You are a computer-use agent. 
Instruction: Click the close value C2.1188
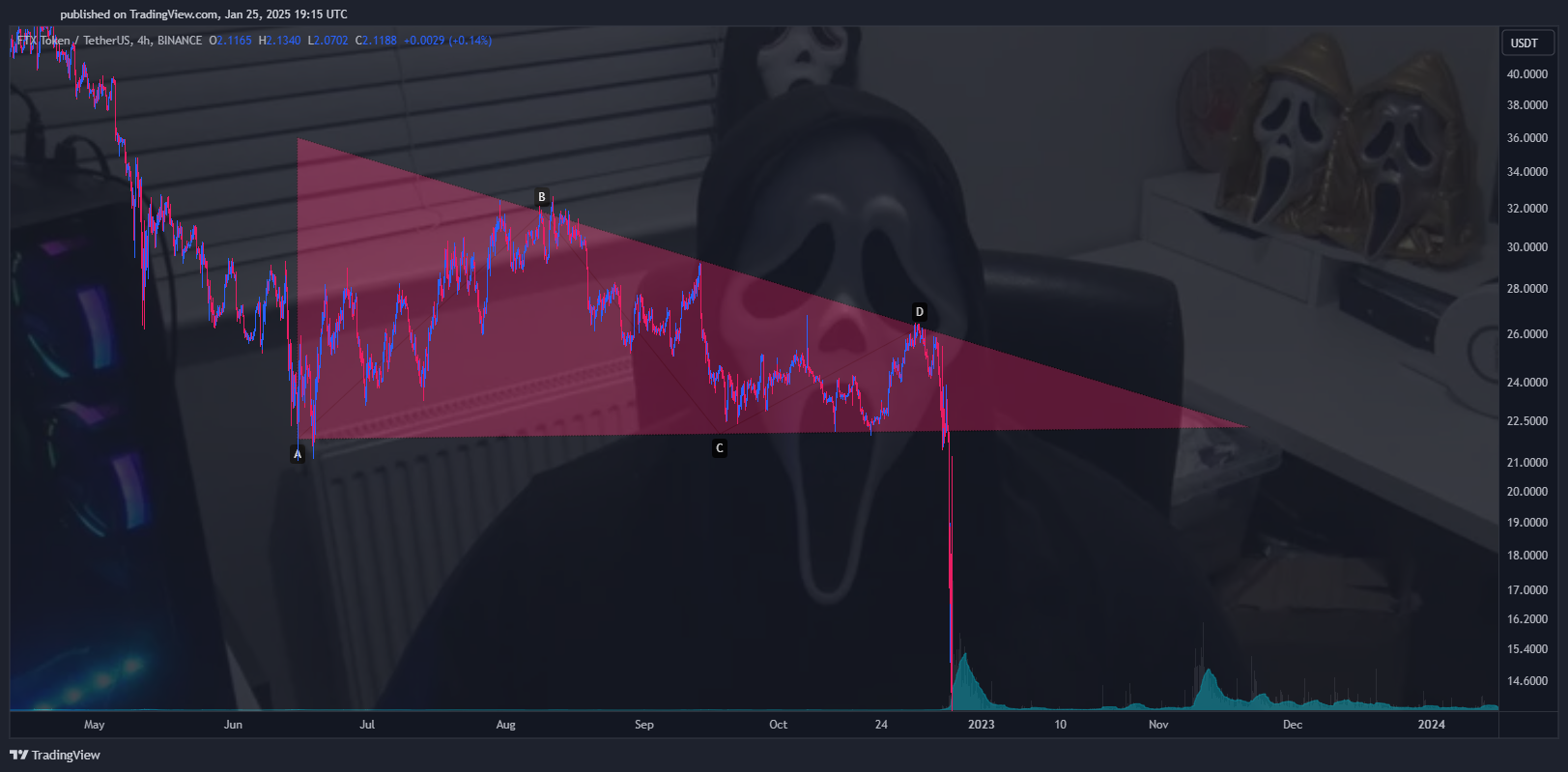pyautogui.click(x=376, y=41)
